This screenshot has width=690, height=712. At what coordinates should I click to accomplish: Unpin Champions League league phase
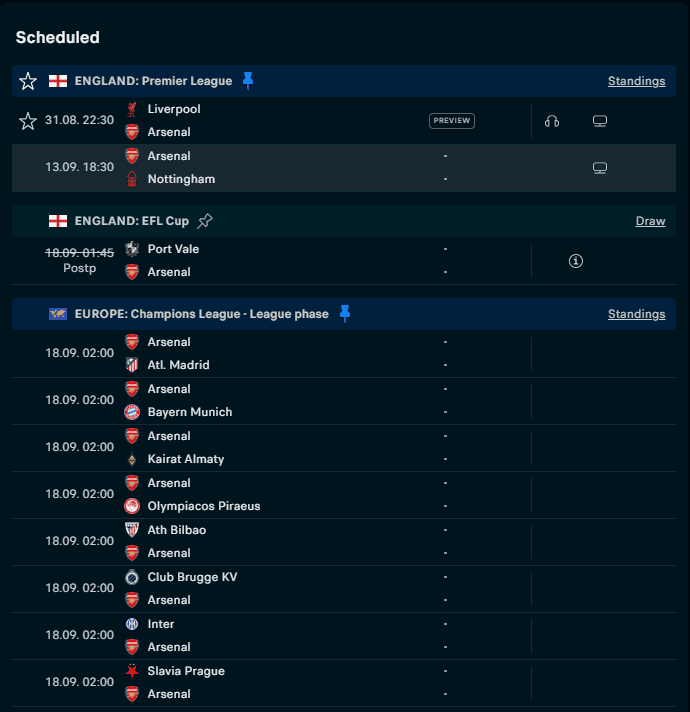tap(345, 314)
